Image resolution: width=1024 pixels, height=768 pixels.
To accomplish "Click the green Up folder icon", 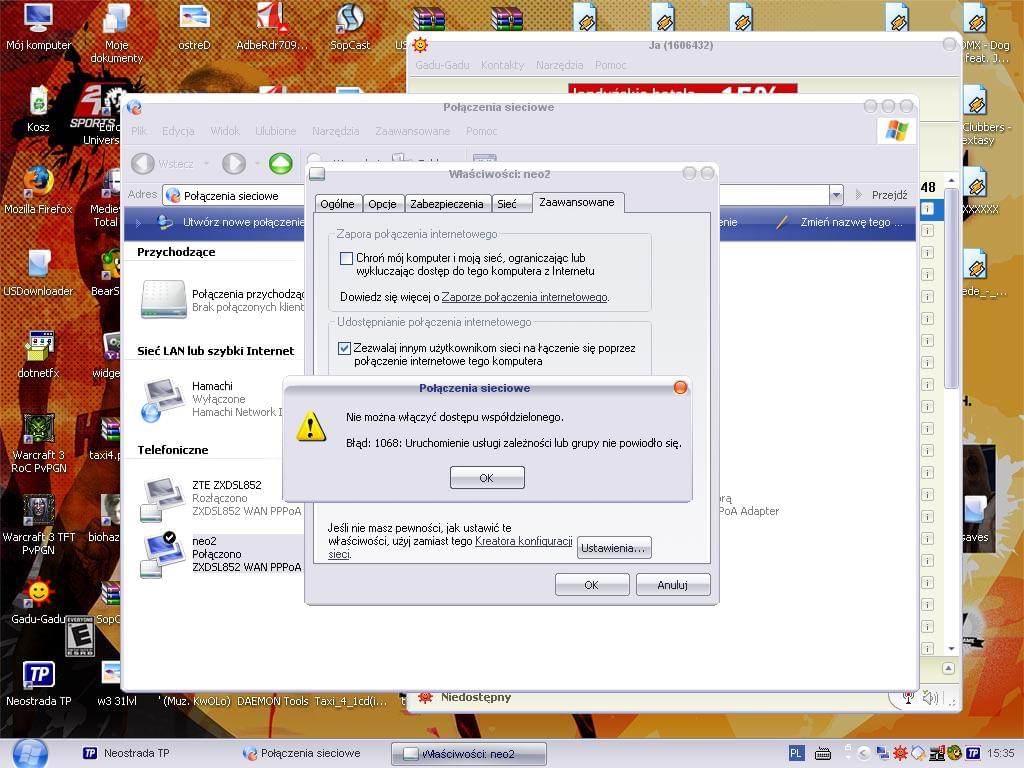I will [x=281, y=163].
